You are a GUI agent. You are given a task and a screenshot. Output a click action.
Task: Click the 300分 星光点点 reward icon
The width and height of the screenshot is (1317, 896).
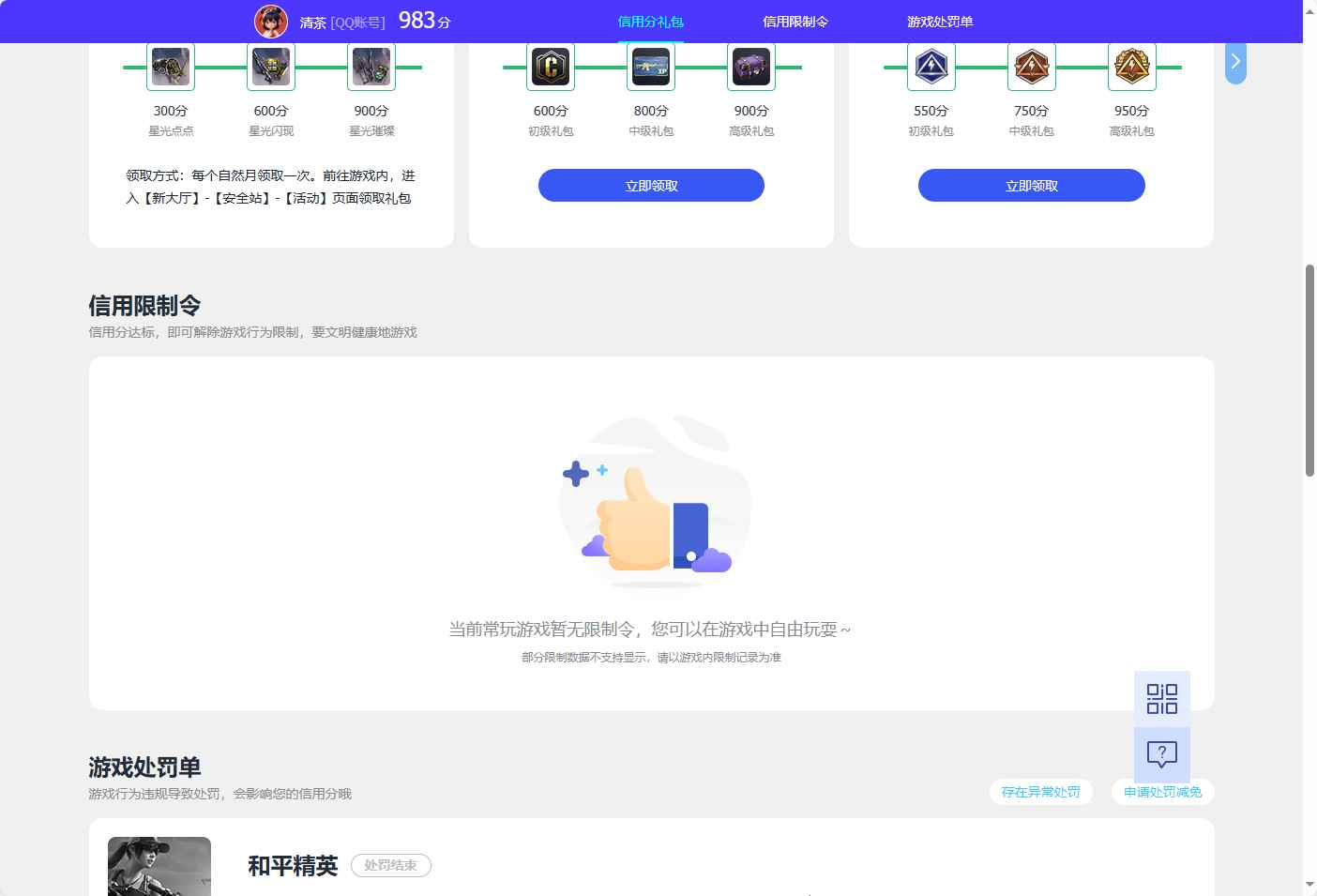pyautogui.click(x=170, y=66)
